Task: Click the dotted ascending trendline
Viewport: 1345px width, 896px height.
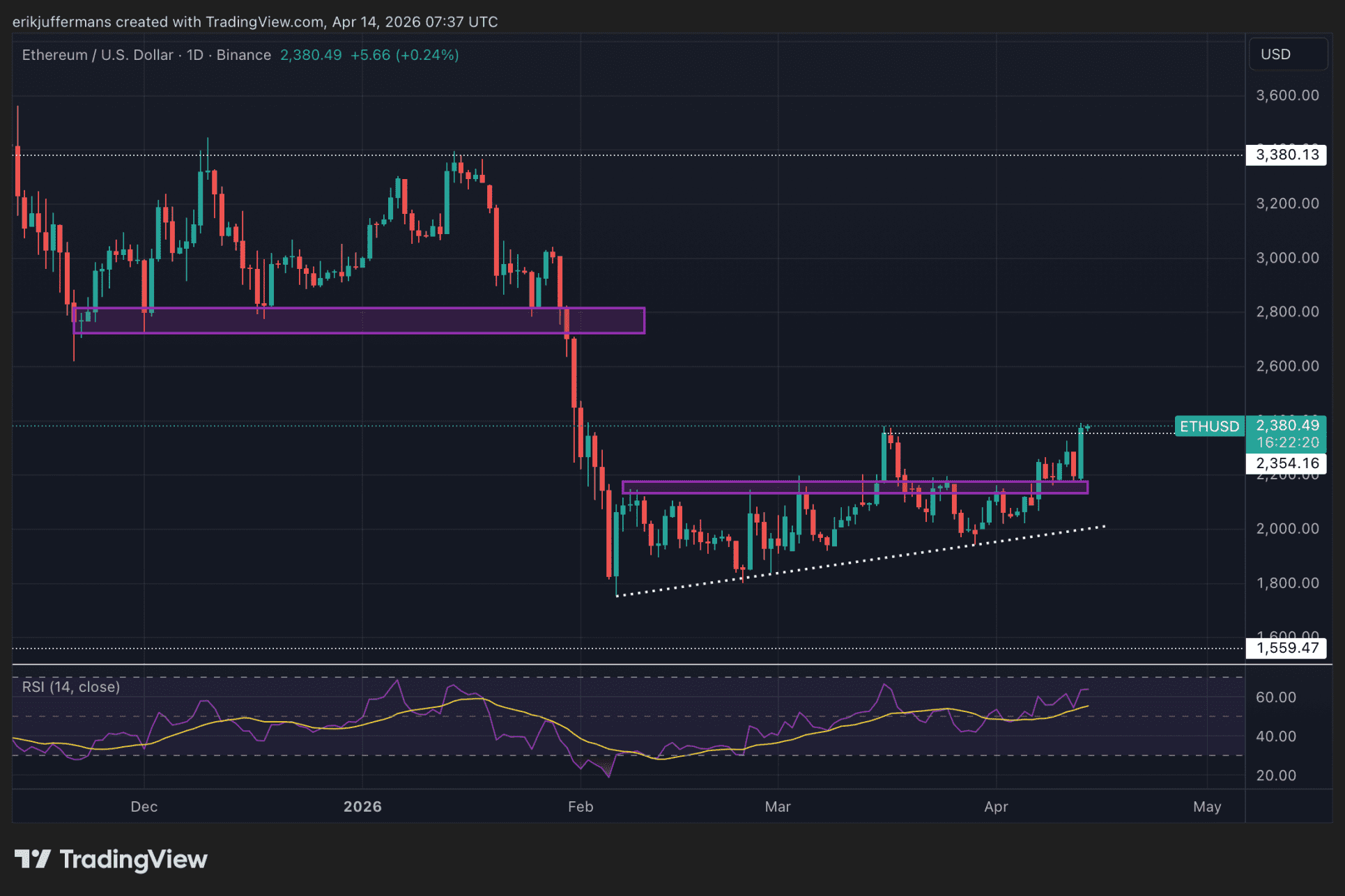Action: [x=860, y=559]
